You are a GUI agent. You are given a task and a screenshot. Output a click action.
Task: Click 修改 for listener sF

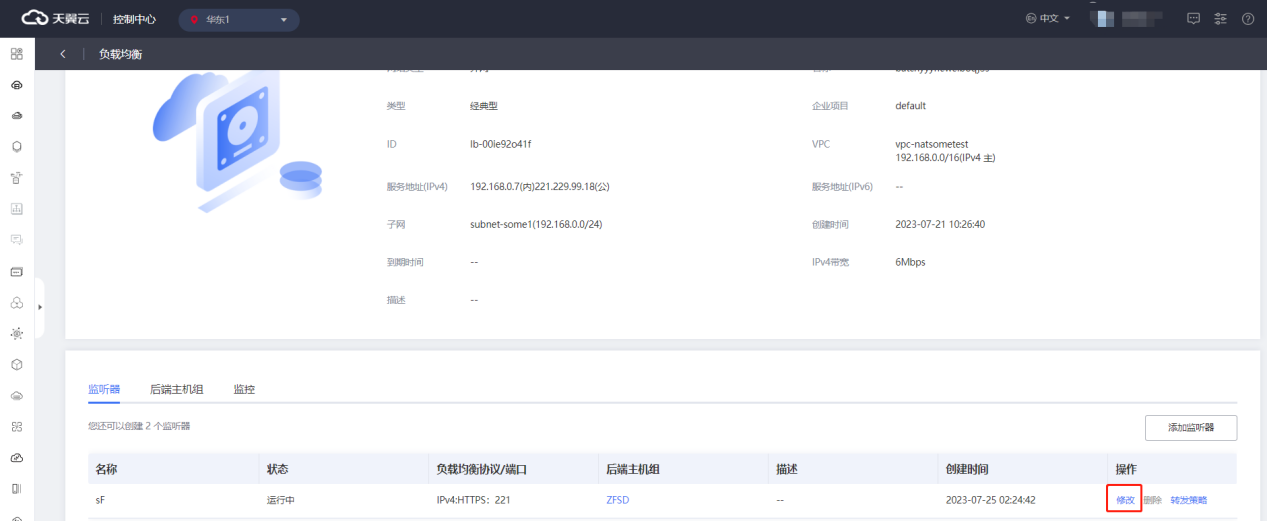point(1125,500)
